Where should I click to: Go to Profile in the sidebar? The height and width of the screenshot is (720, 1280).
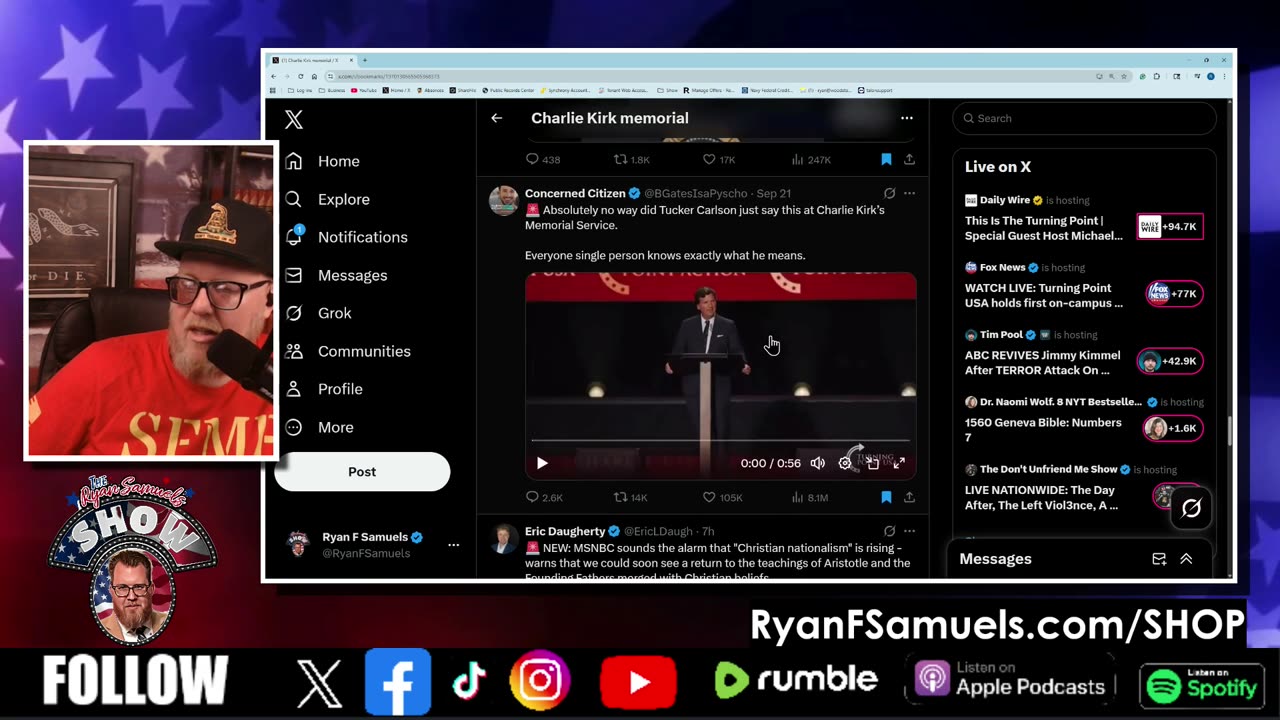pos(323,389)
